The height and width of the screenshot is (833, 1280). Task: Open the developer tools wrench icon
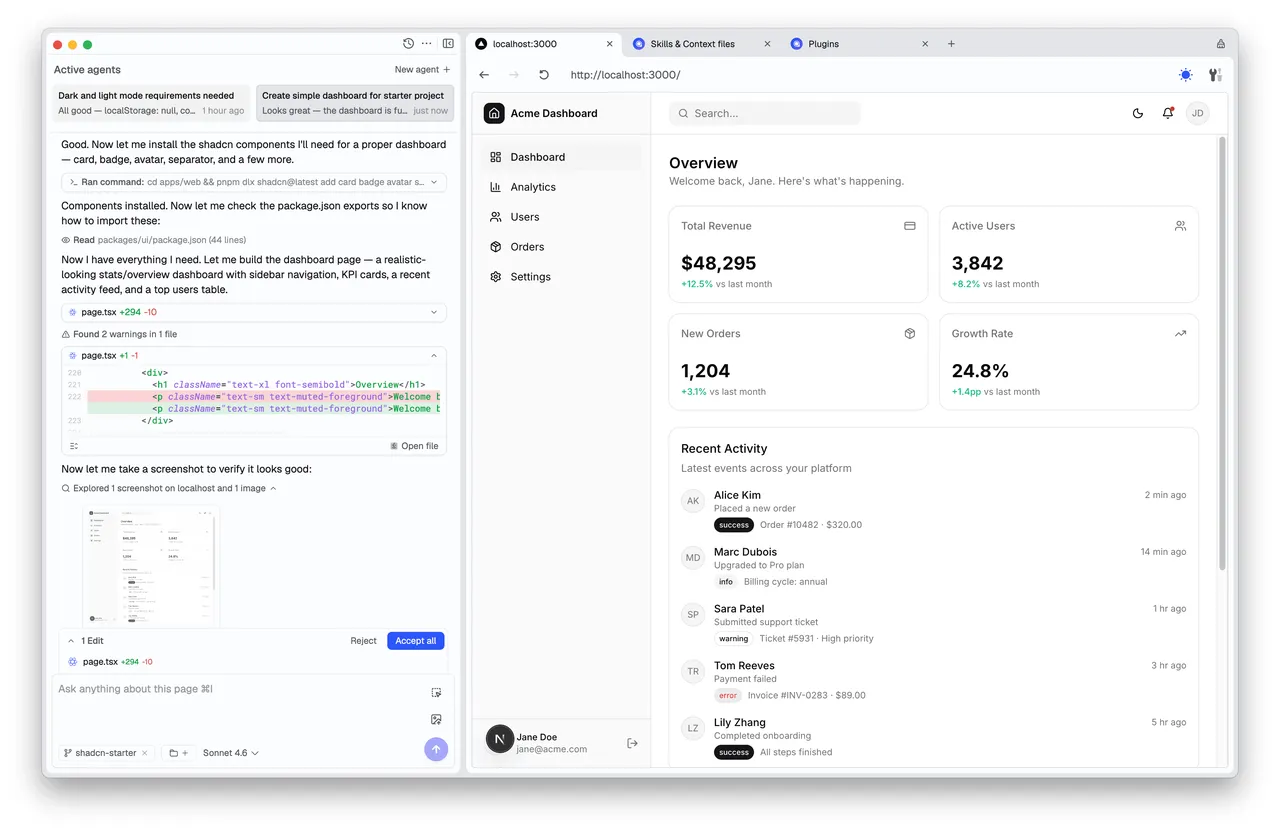tap(1215, 75)
